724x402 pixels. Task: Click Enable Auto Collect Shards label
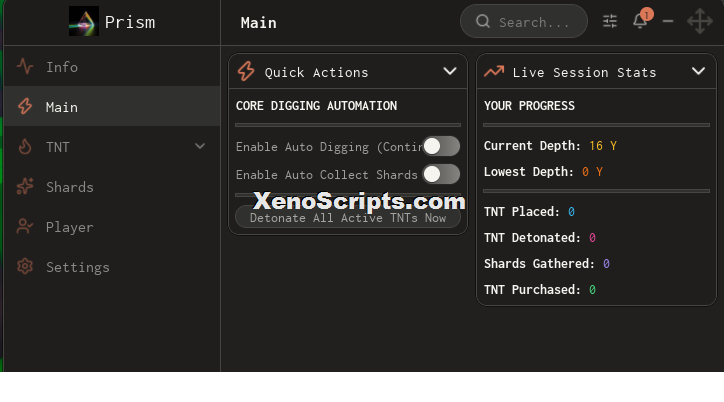tap(326, 174)
